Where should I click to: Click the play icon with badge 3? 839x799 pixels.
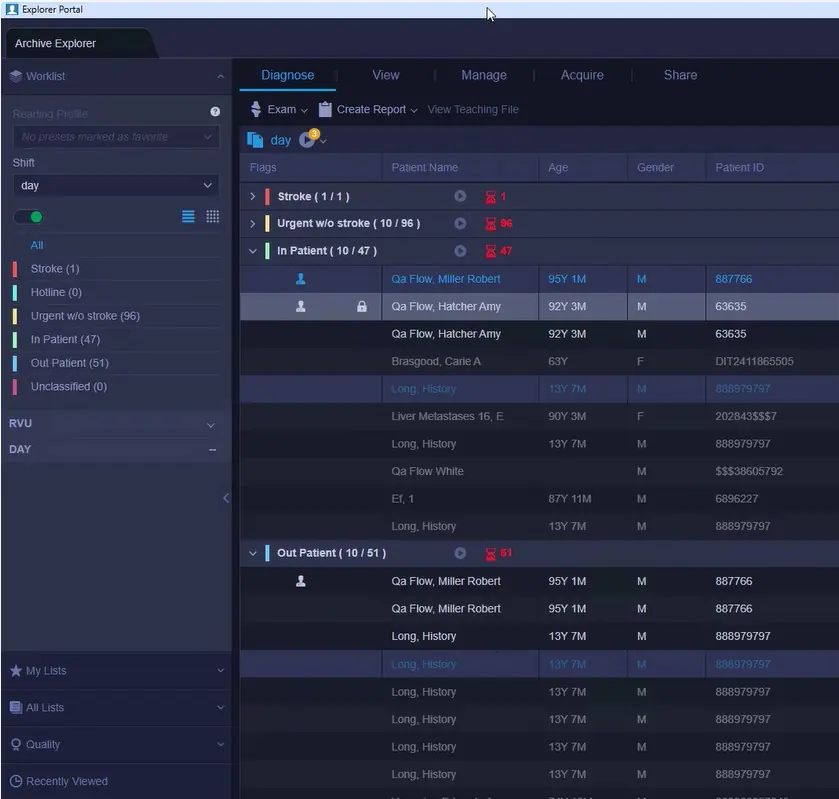307,139
